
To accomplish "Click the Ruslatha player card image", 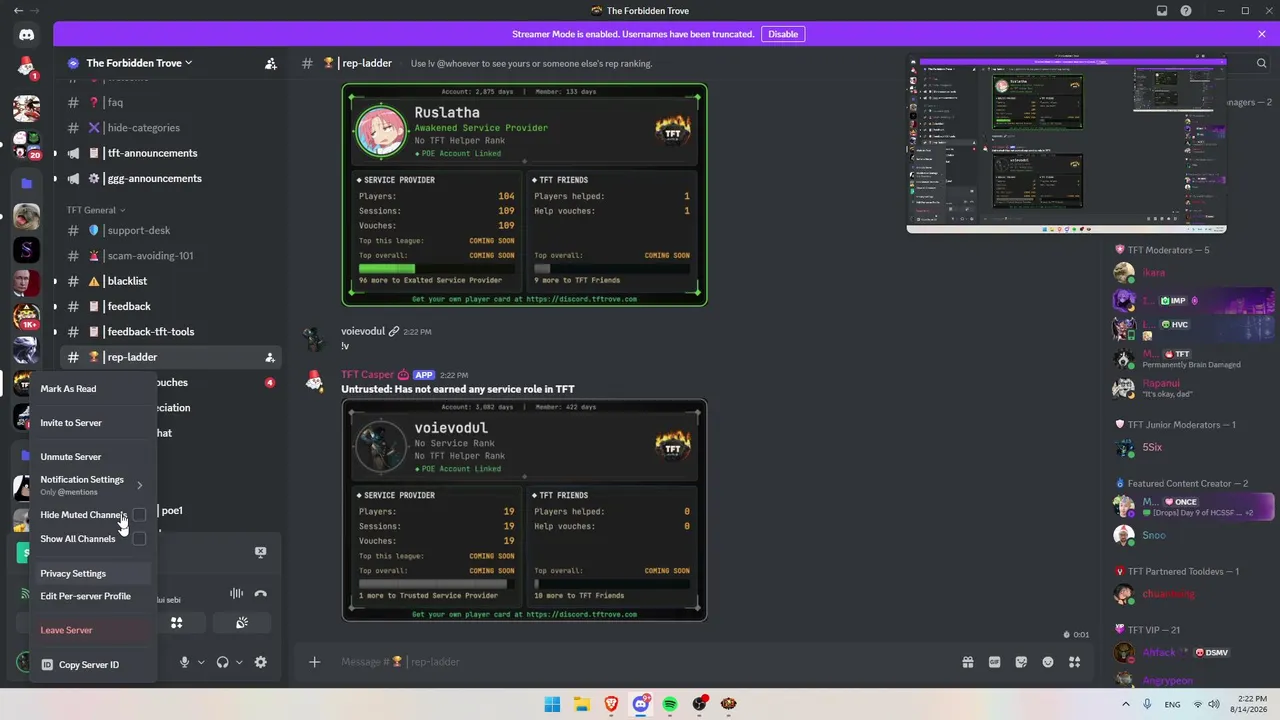I will click(x=524, y=194).
